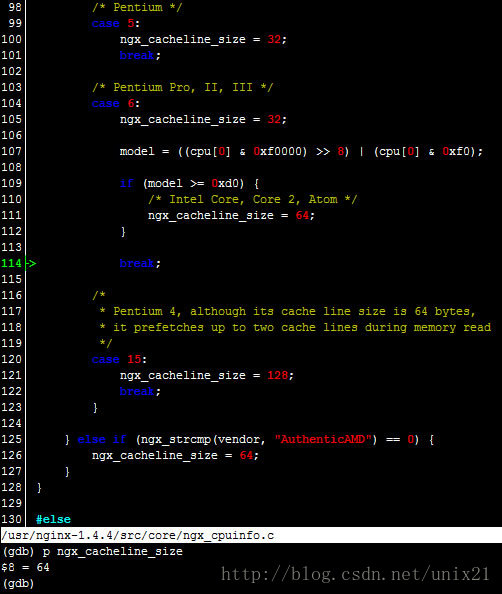Click 'case 15:' on line 120
This screenshot has height=594, width=502.
pyautogui.click(x=119, y=359)
